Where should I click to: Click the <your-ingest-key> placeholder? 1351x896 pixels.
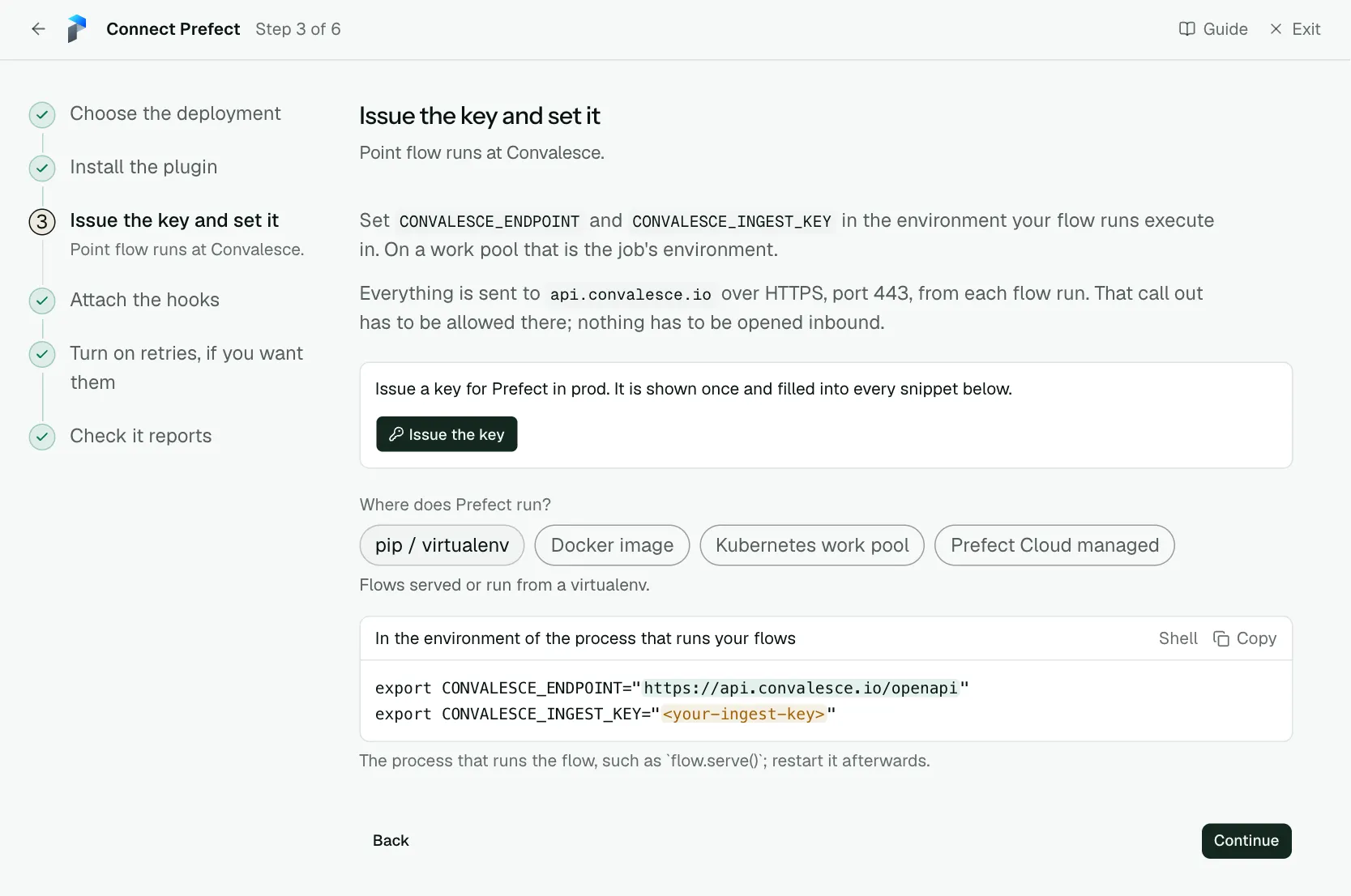[744, 714]
